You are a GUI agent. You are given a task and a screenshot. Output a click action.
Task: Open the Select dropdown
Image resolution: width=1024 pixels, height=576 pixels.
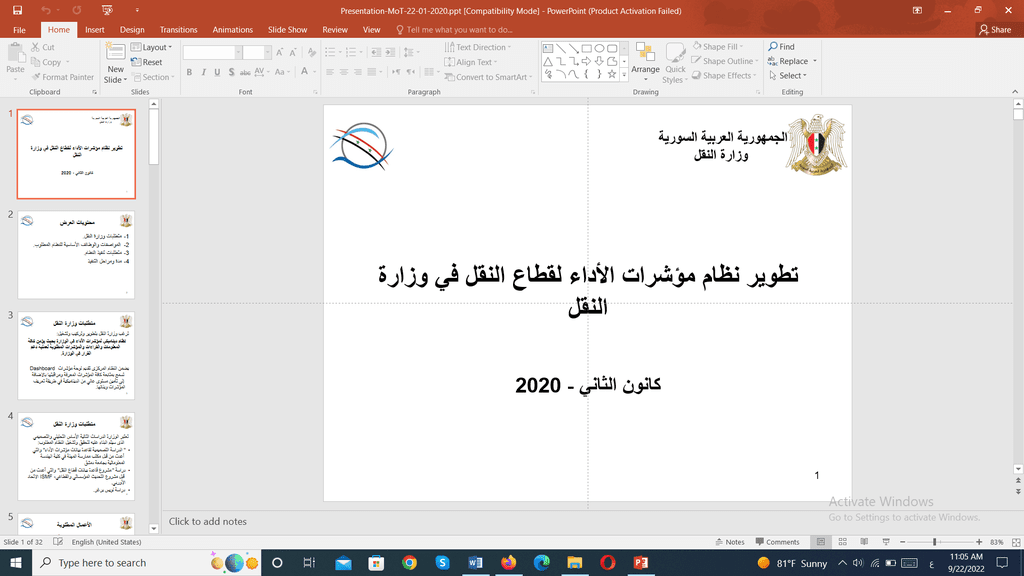click(788, 76)
